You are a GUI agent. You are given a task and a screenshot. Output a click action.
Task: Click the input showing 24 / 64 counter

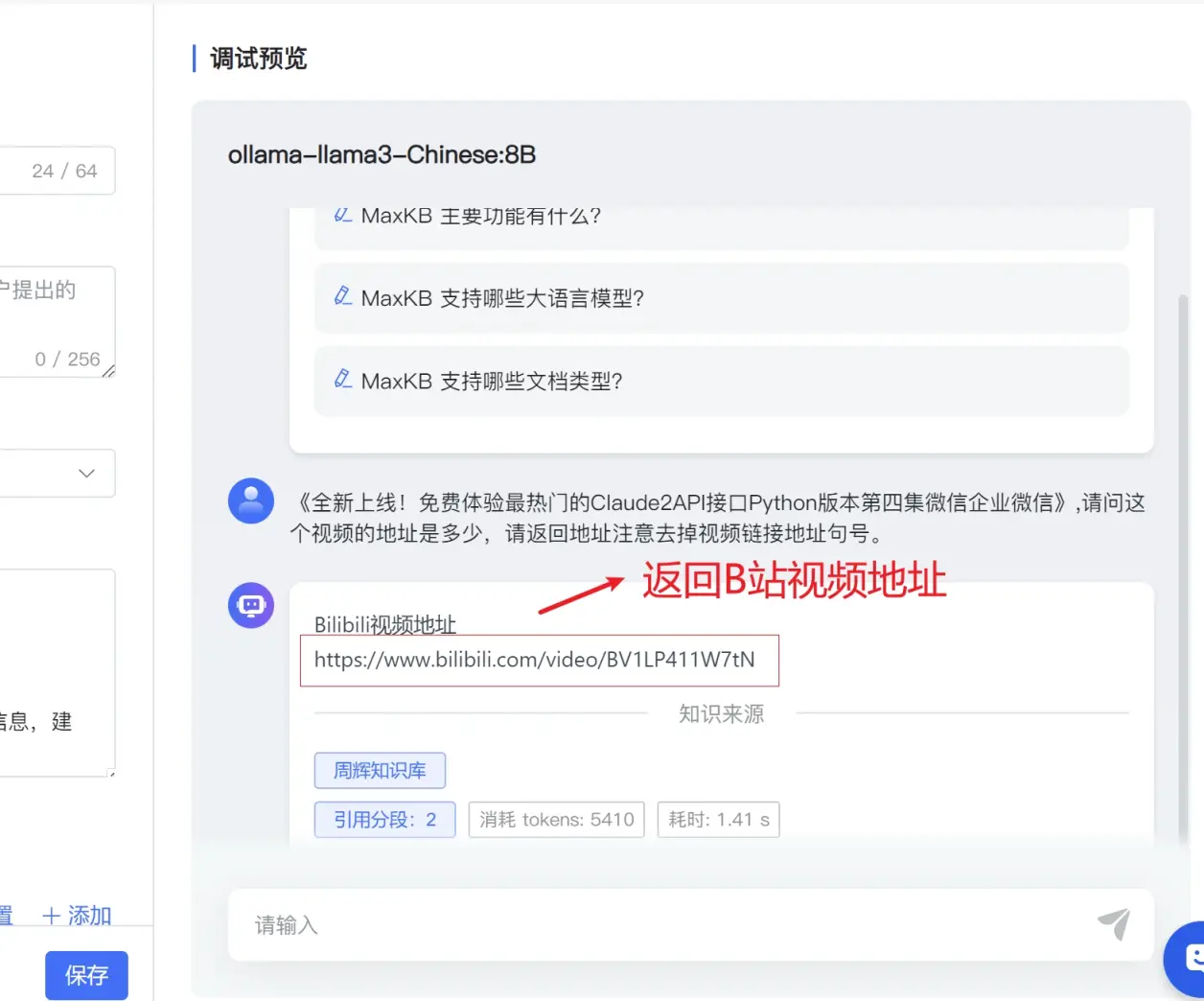[x=58, y=171]
